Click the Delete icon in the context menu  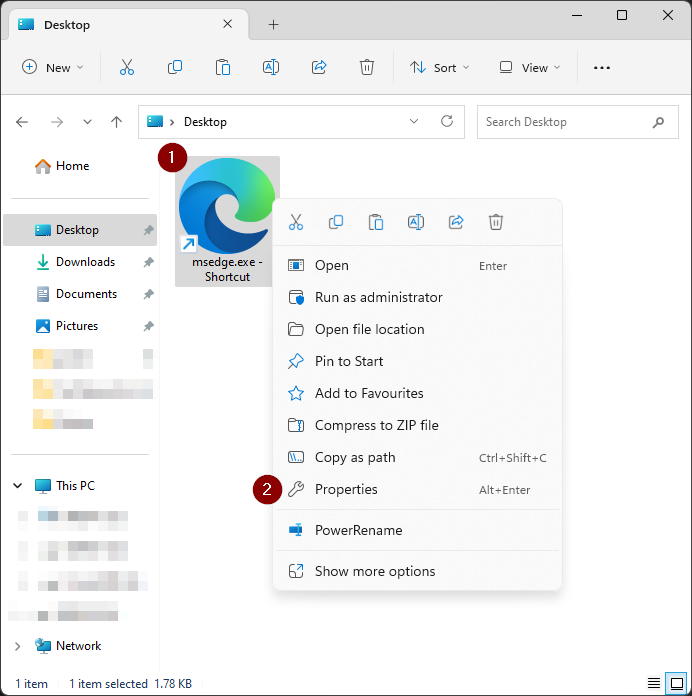pyautogui.click(x=496, y=222)
